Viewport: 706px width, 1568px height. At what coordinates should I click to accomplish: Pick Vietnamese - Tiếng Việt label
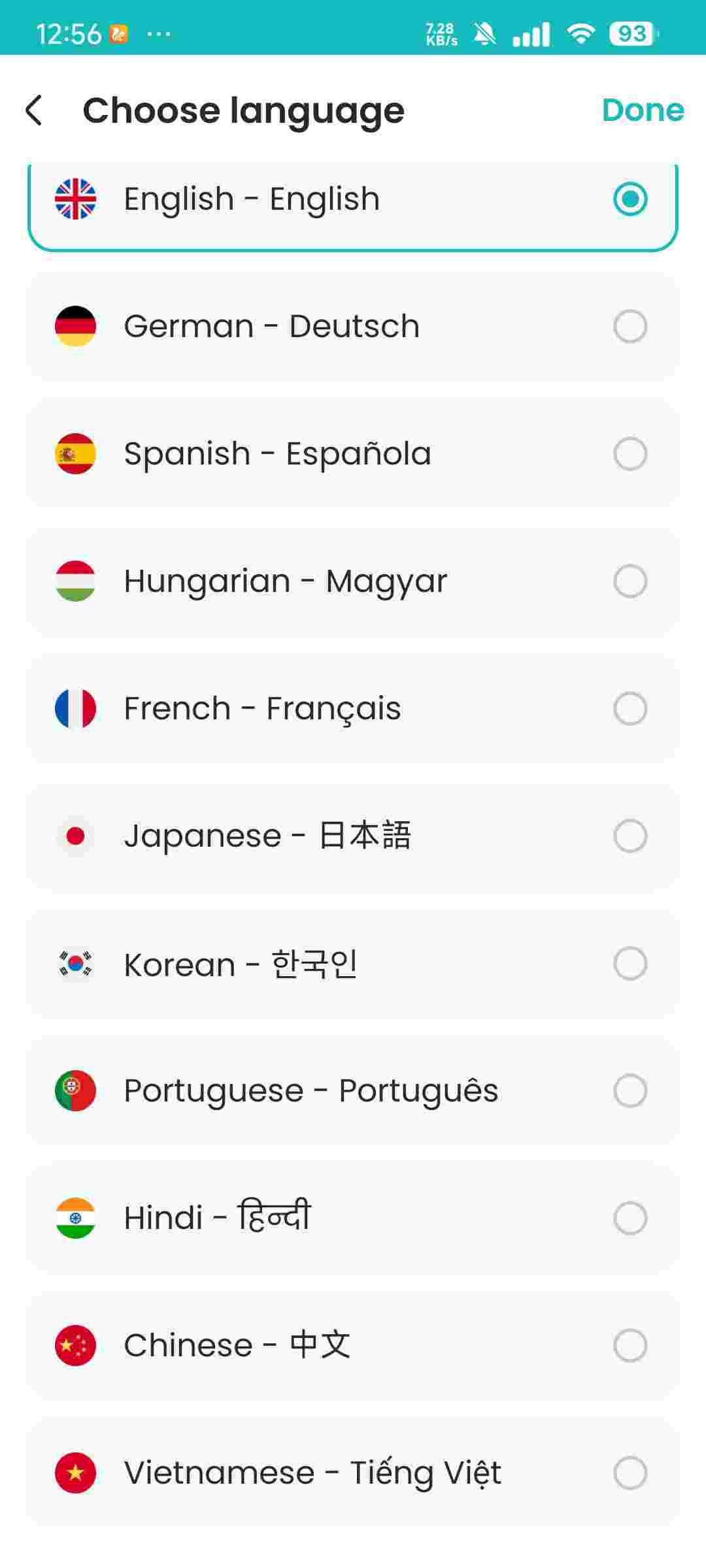pos(312,1473)
